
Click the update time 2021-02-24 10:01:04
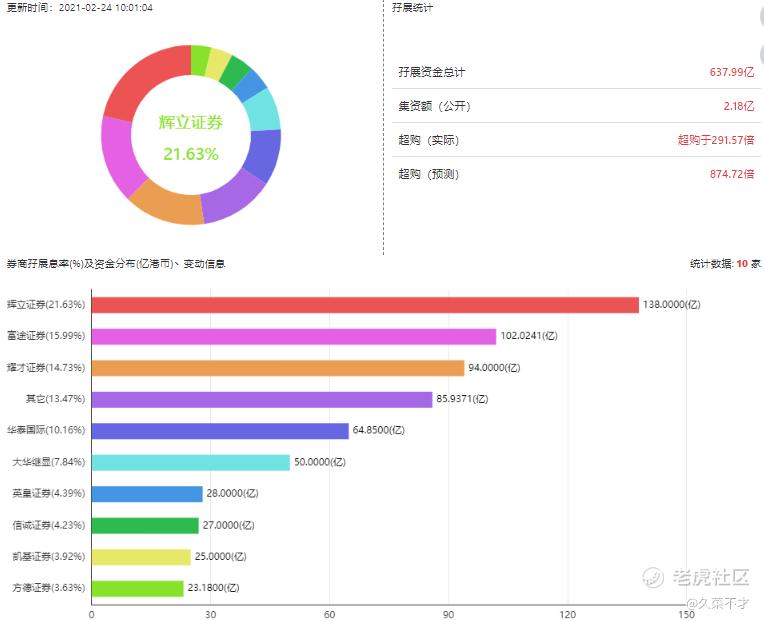click(x=106, y=8)
